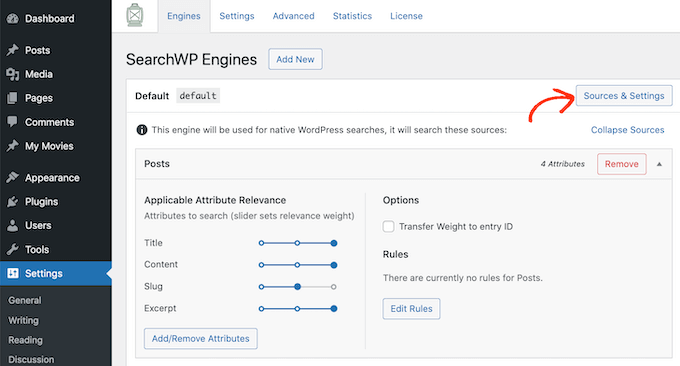Click the Posts pin icon in sidebar
680x366 pixels.
pos(13,50)
